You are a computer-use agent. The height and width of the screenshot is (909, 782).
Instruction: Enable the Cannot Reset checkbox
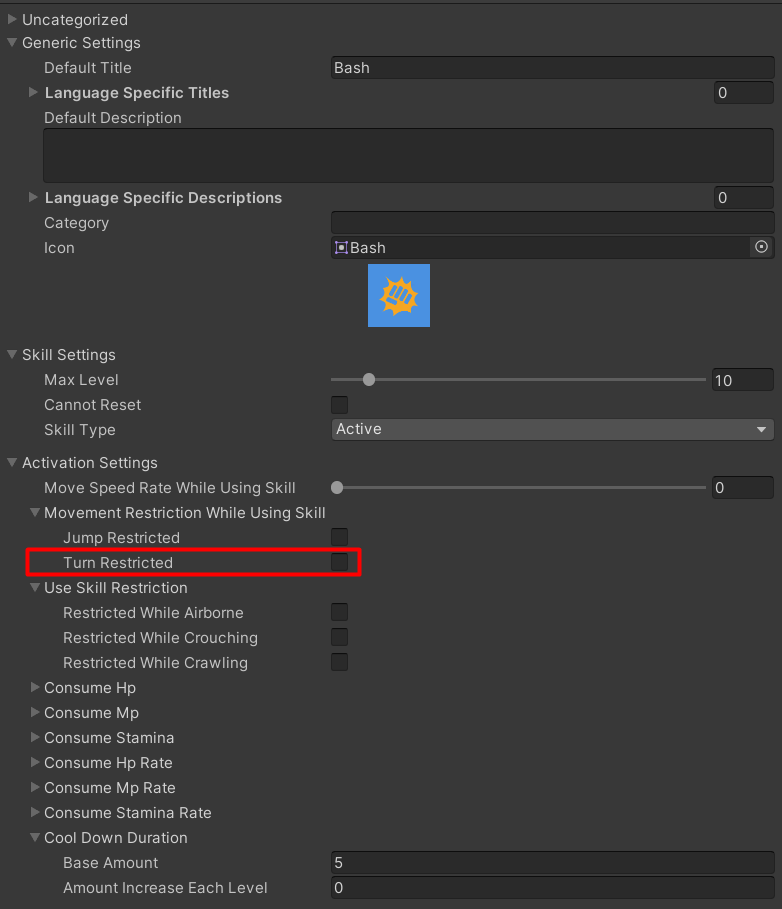pyautogui.click(x=339, y=405)
